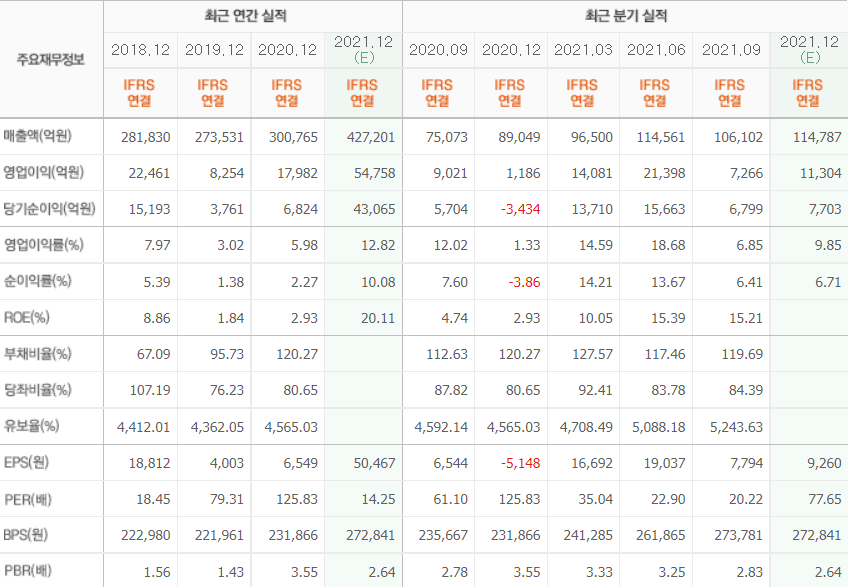Click the quarterly revenue value 114,561
This screenshot has height=587, width=848.
click(x=661, y=137)
